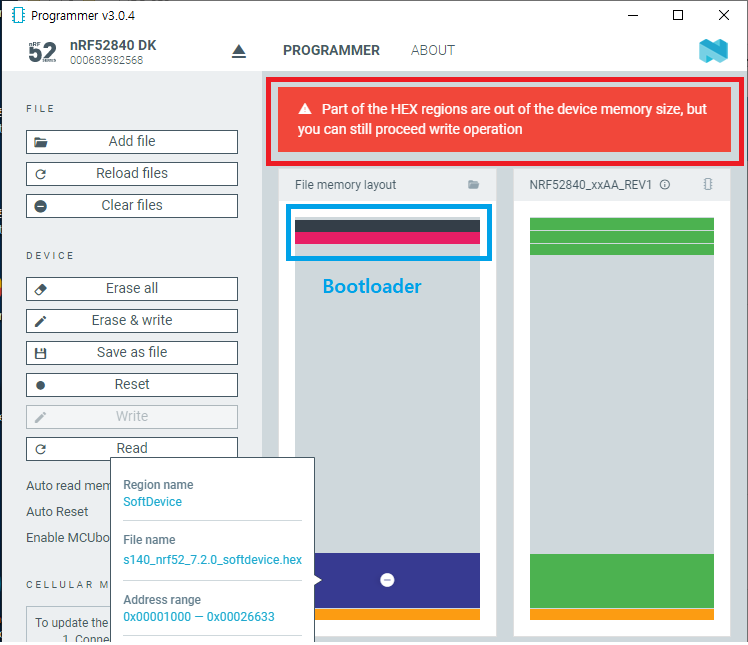
Task: Click Save as file button
Action: 132,353
